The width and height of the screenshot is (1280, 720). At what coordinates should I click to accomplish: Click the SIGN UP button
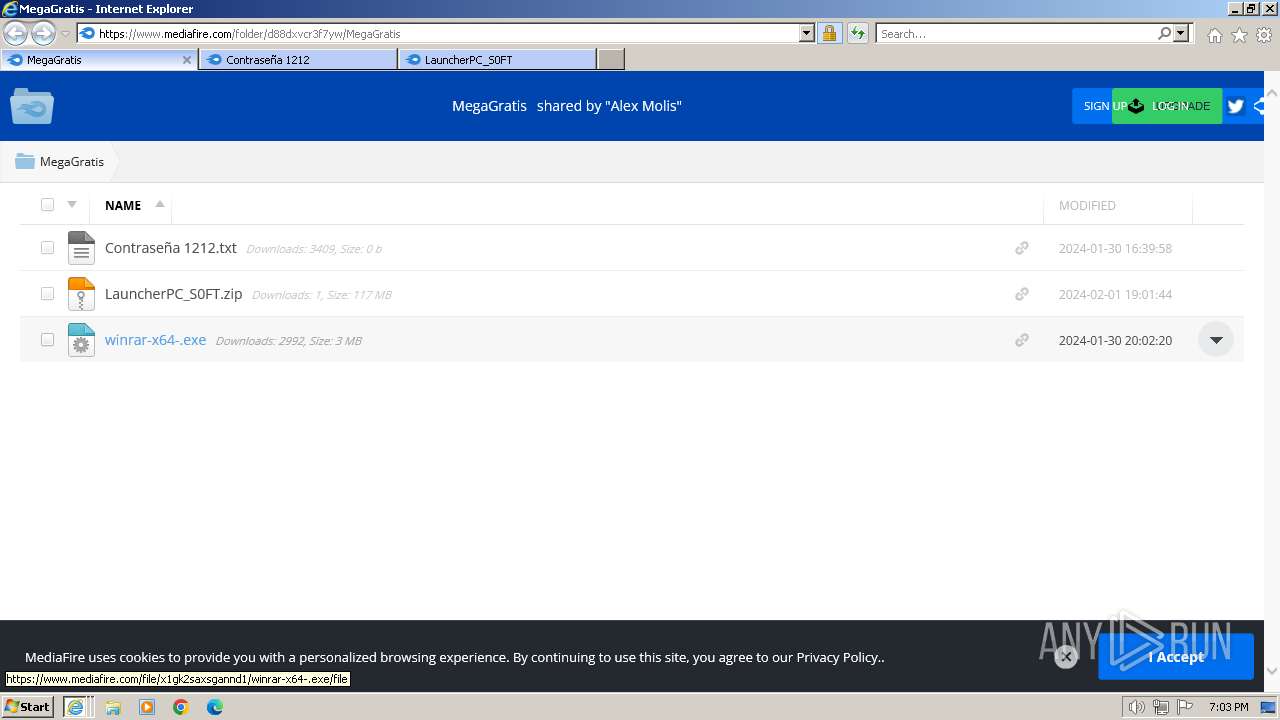[x=1093, y=106]
